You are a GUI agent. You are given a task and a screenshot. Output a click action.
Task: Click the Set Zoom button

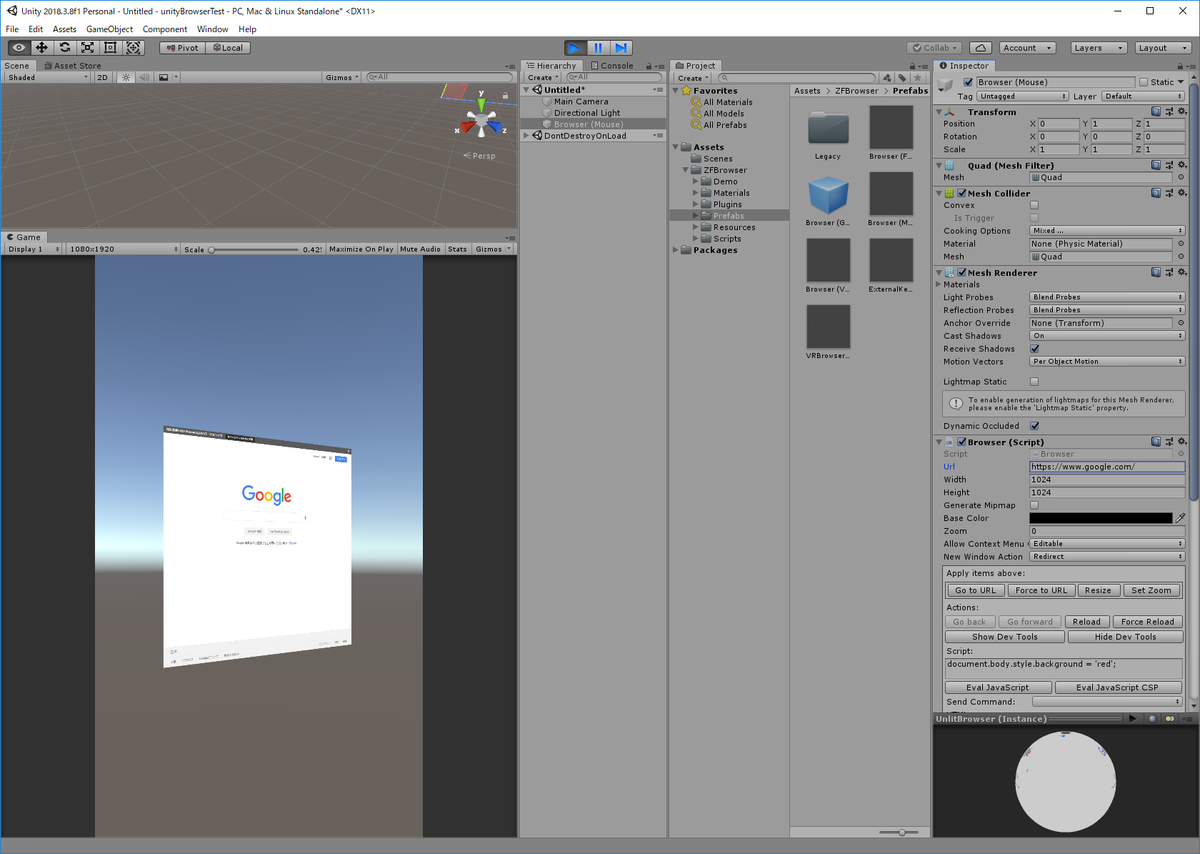coord(1152,590)
